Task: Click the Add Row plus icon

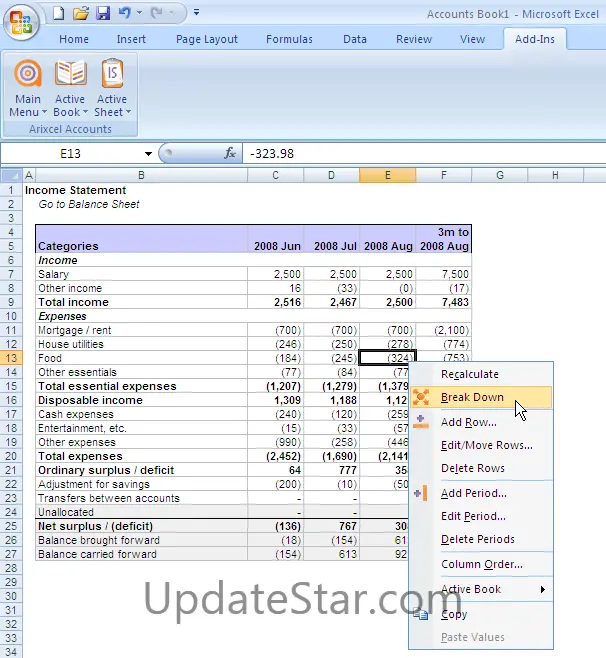Action: (x=420, y=421)
